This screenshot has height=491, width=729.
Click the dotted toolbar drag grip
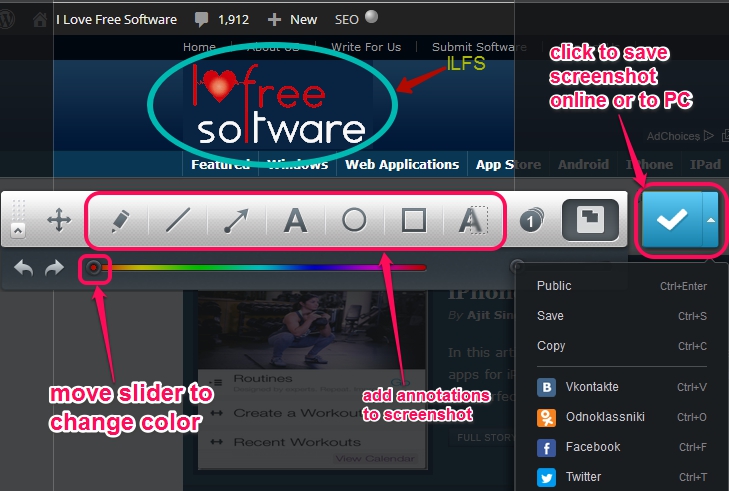[x=18, y=210]
